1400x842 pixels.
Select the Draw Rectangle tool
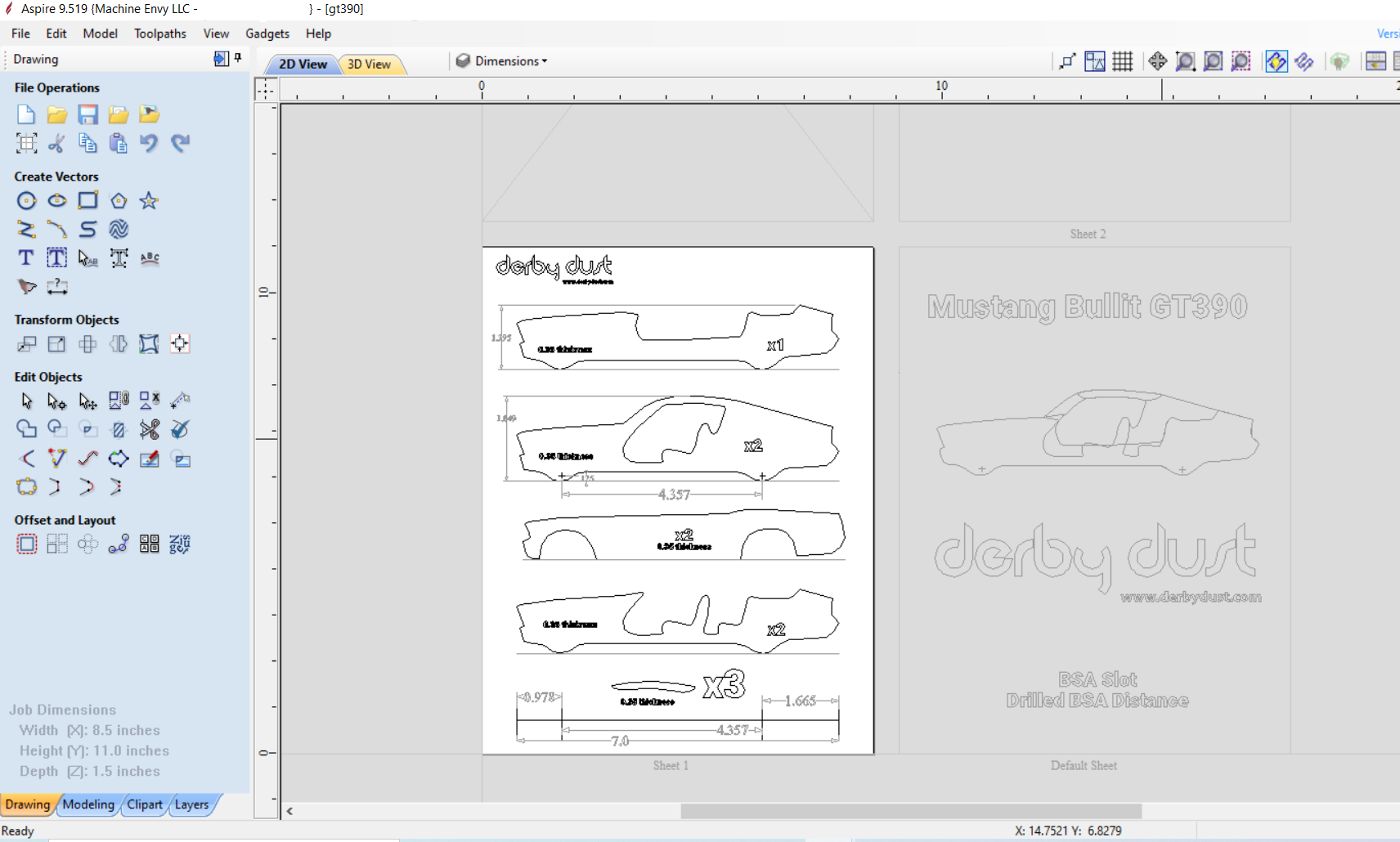[87, 200]
